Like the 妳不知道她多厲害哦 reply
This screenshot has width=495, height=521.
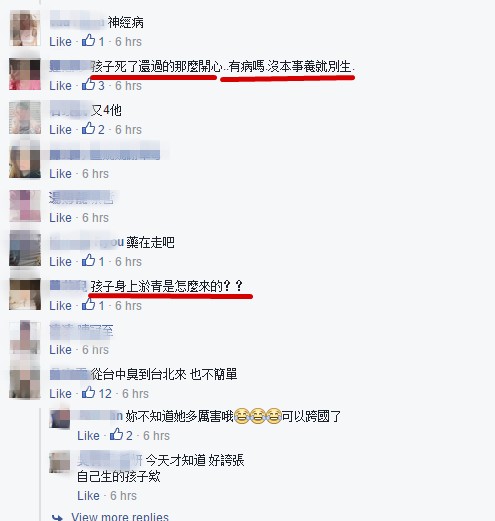tap(88, 436)
